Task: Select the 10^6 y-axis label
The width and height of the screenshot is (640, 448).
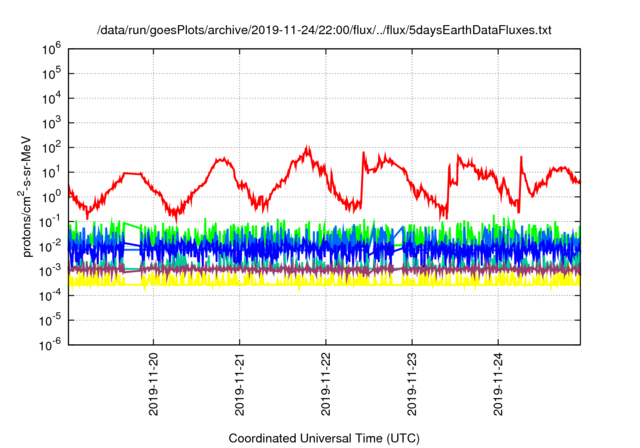Action: 51,49
